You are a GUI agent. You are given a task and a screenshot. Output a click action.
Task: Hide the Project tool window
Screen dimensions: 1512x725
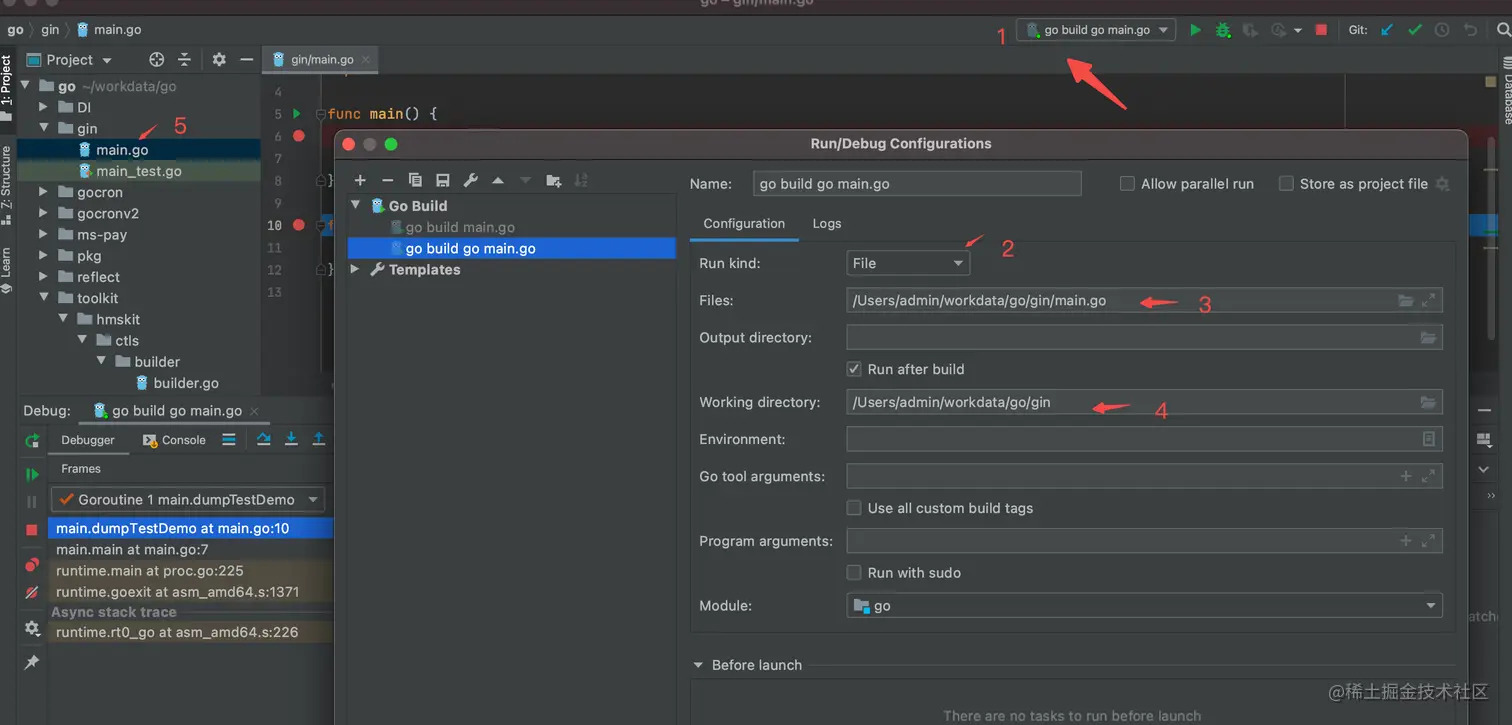click(x=246, y=60)
